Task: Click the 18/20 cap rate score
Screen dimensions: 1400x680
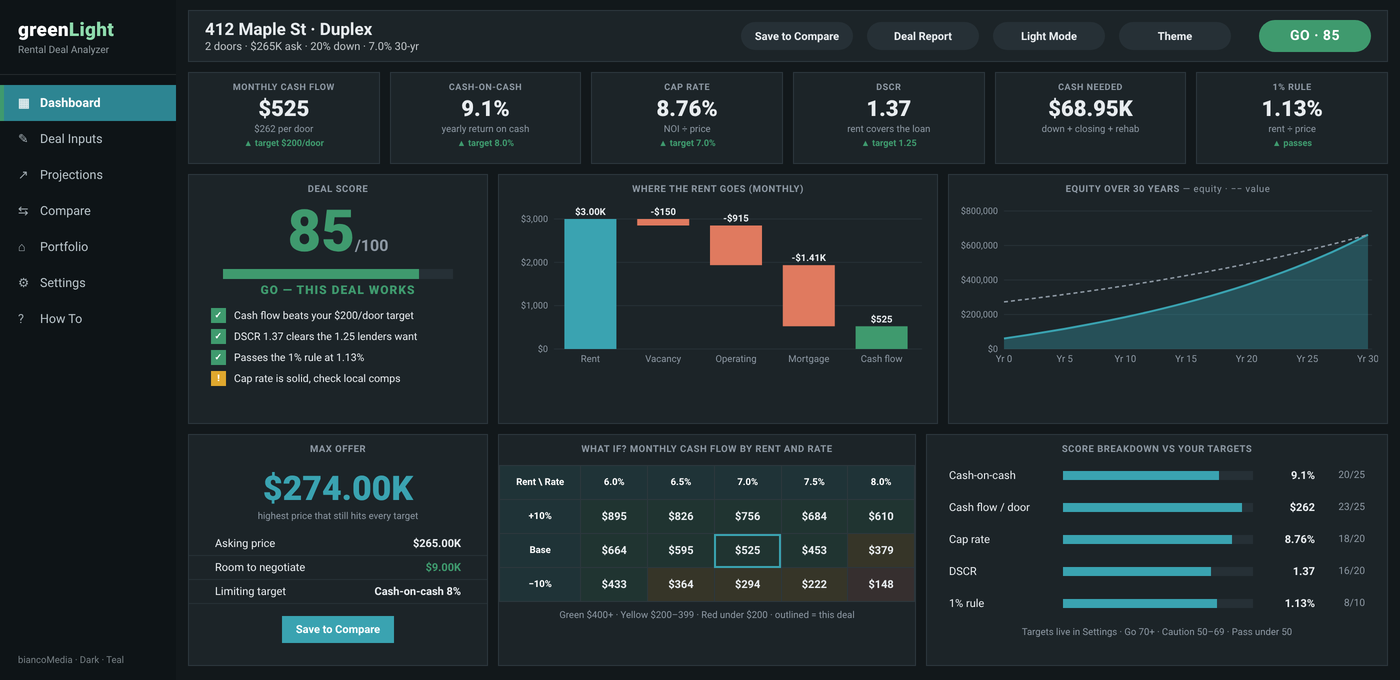Action: point(1351,539)
